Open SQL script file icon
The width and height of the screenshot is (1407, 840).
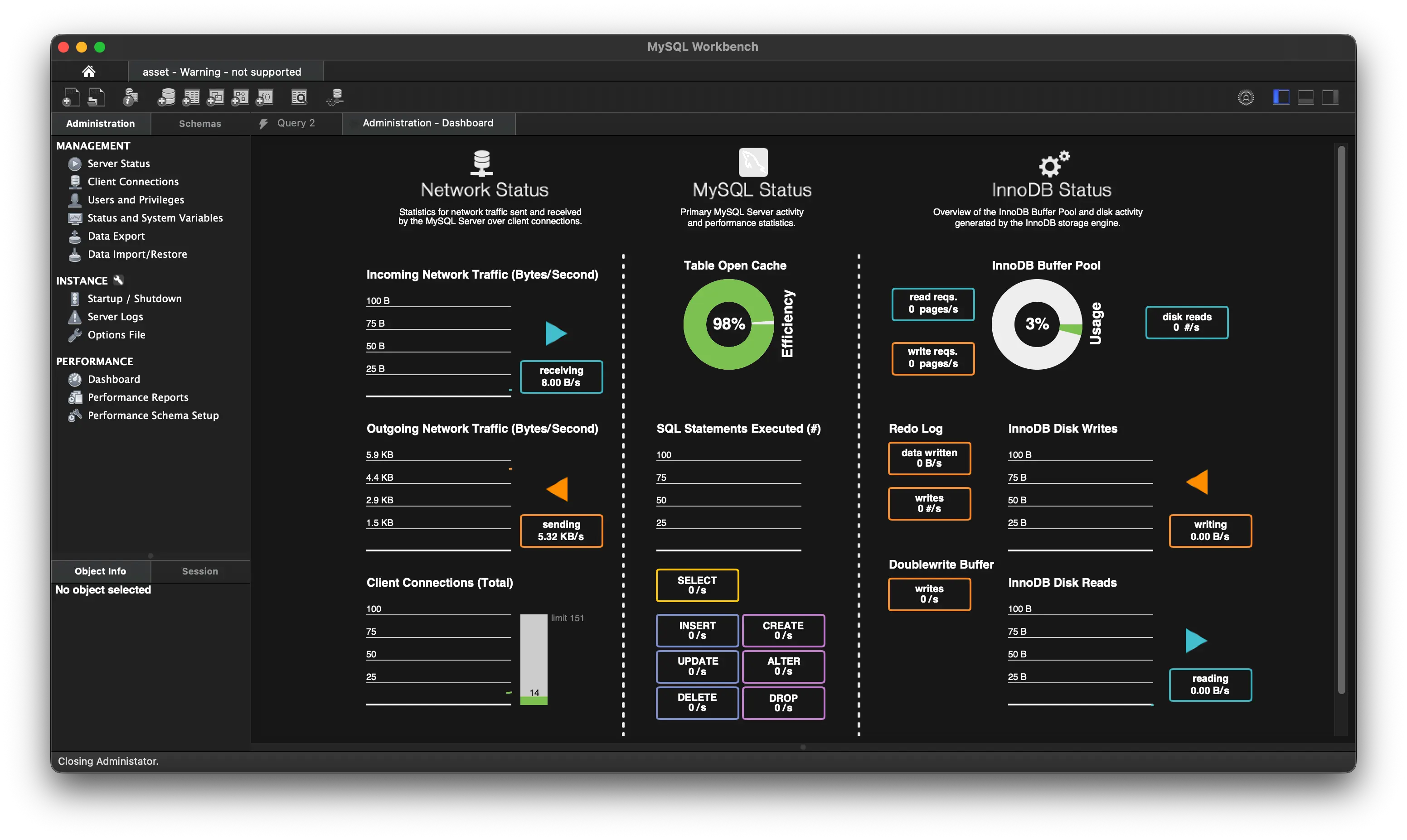(96, 97)
